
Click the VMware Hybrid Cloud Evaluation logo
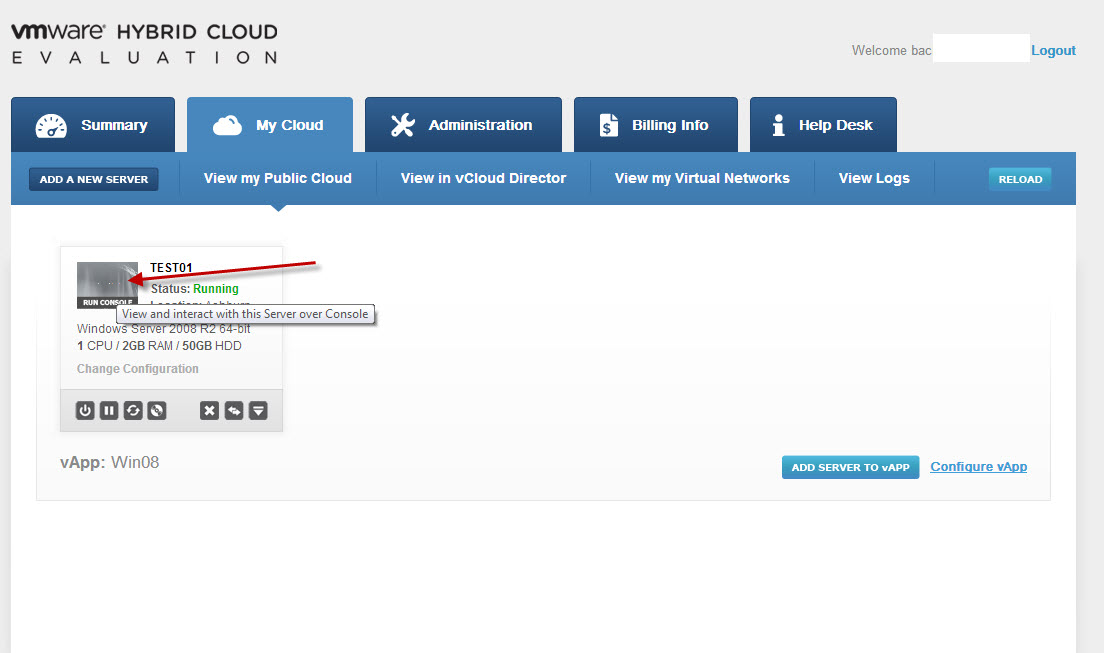click(144, 44)
